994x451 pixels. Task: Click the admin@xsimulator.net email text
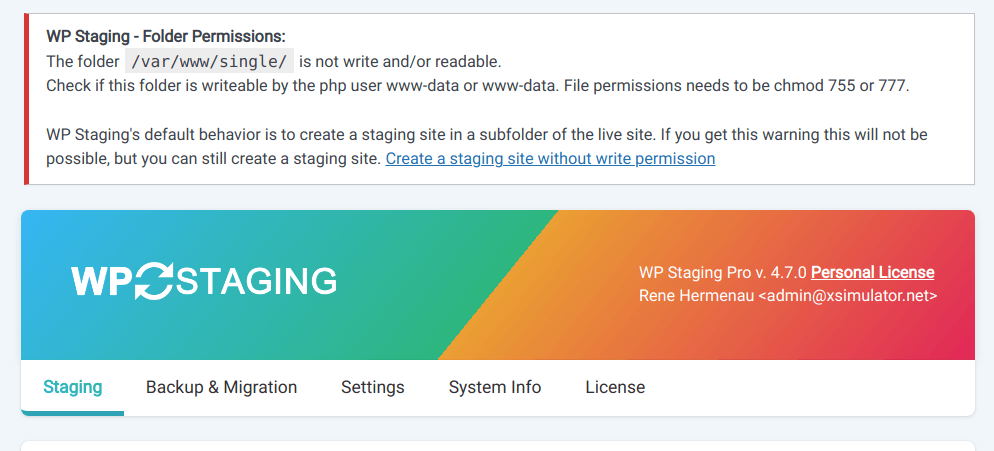coord(848,296)
